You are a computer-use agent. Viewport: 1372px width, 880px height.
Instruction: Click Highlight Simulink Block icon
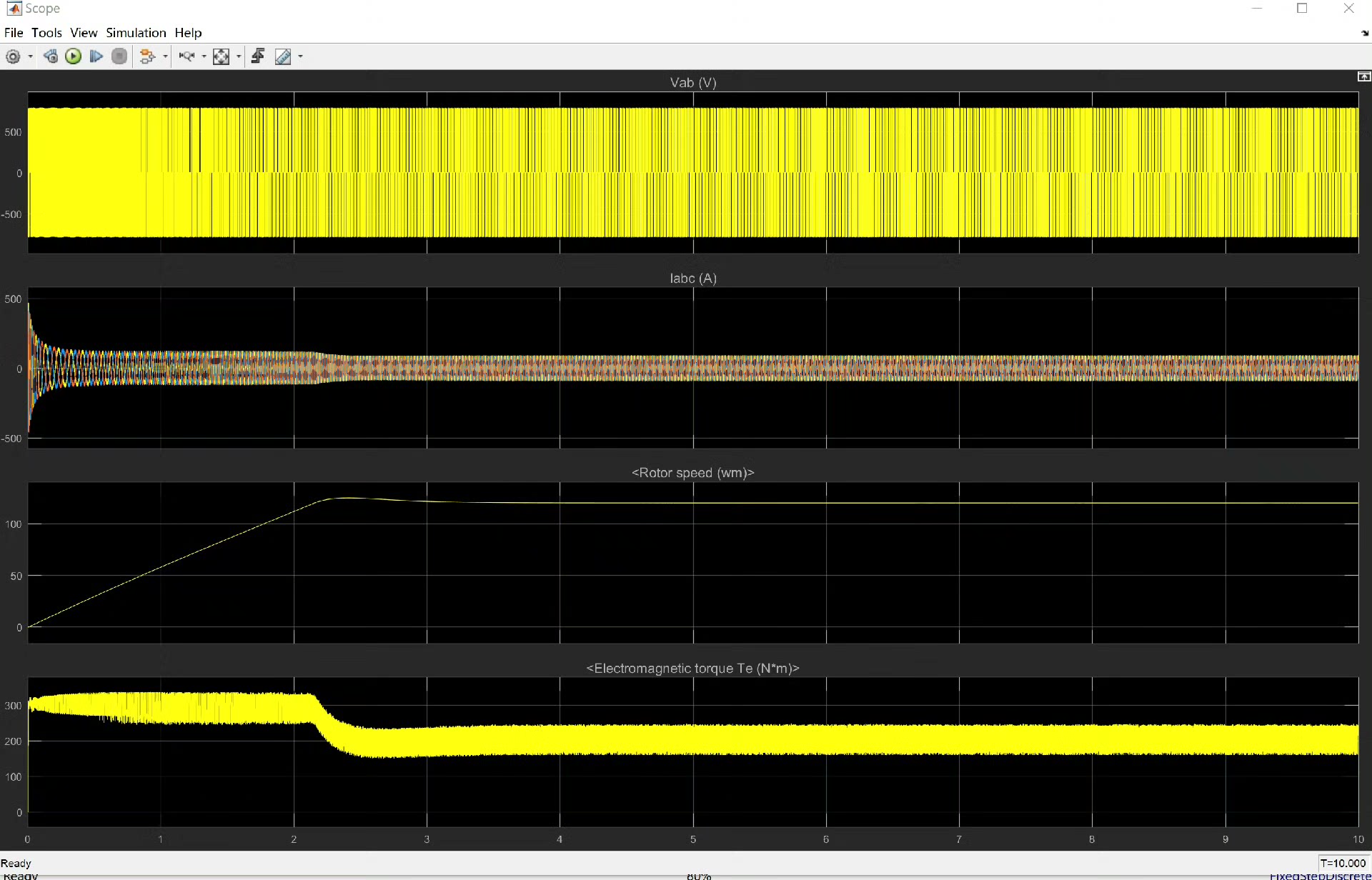[147, 56]
